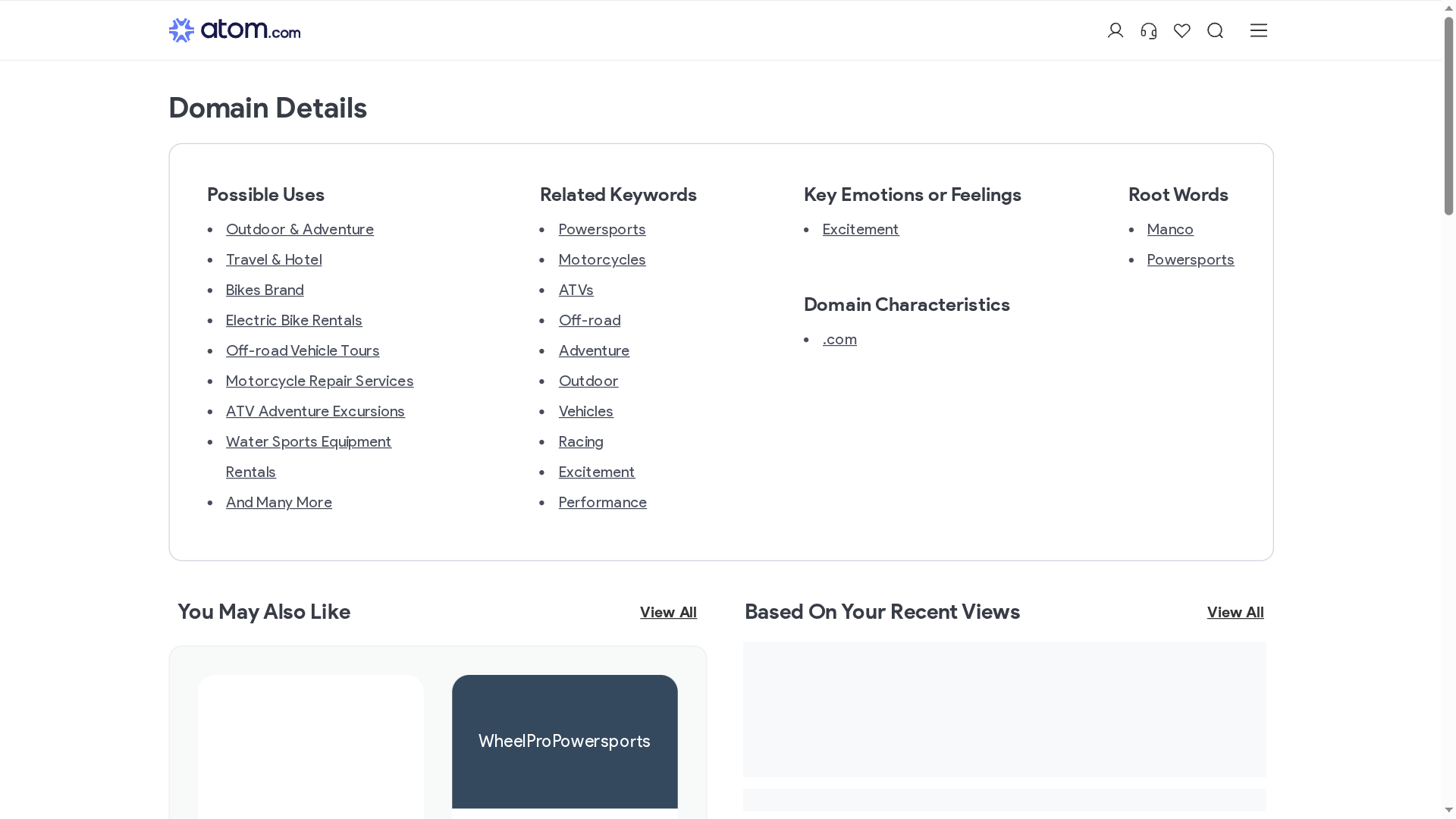Open the hamburger menu icon
This screenshot has width=1456, height=819.
(1259, 30)
